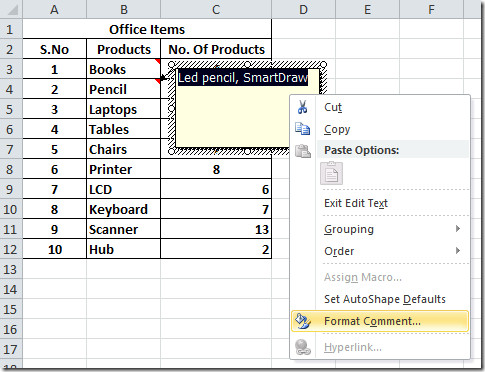Image resolution: width=485 pixels, height=372 pixels.
Task: Click the Keyboard quantity cell
Action: click(216, 209)
